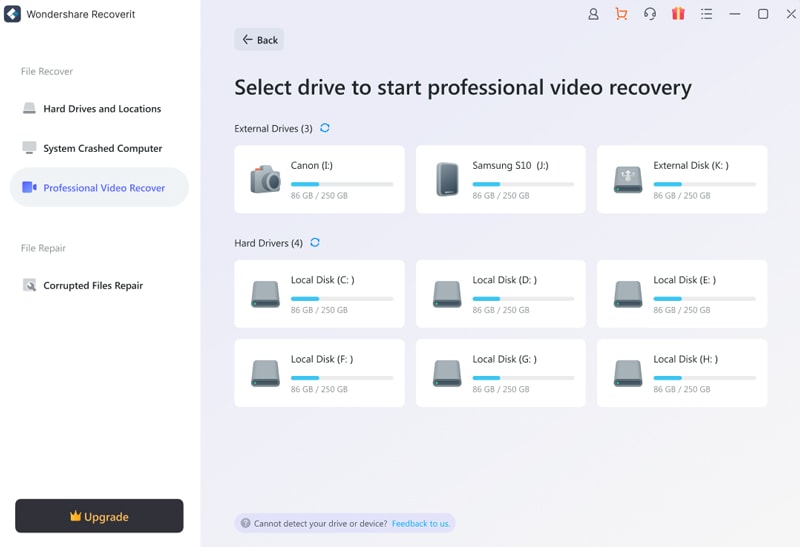Select the Local Disk (F:) label
The width and height of the screenshot is (800, 547).
322,359
